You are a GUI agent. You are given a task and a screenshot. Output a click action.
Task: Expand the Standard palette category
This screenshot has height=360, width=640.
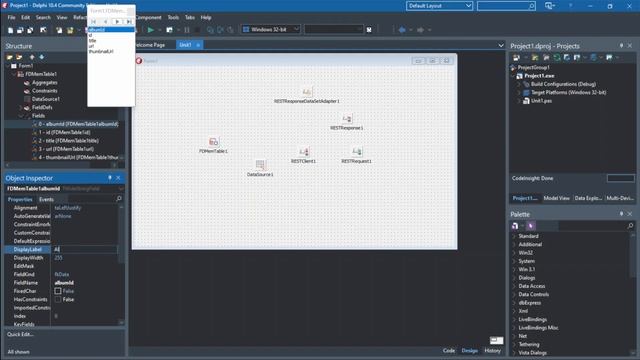point(514,236)
